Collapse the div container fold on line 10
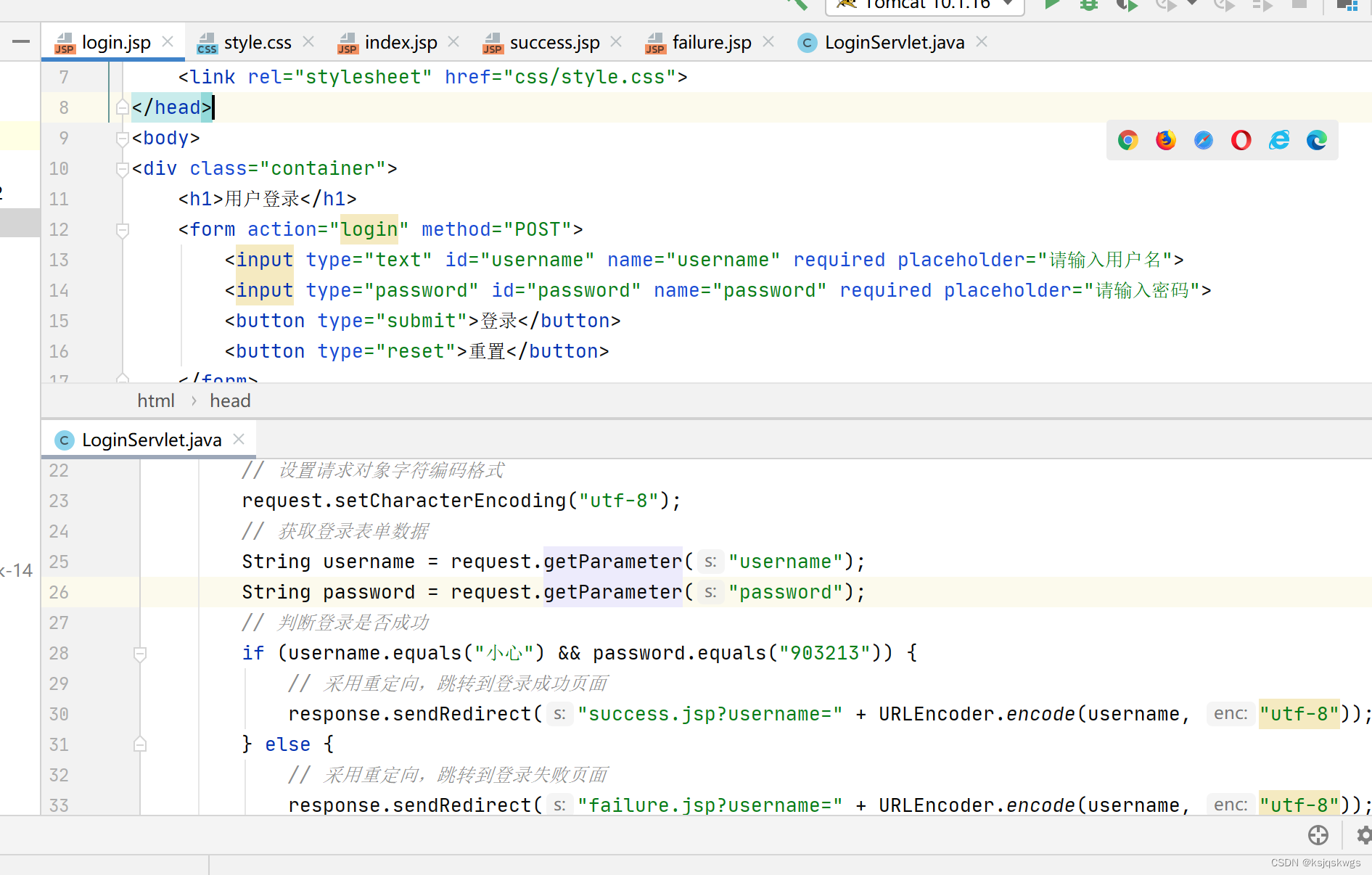1372x875 pixels. click(123, 169)
